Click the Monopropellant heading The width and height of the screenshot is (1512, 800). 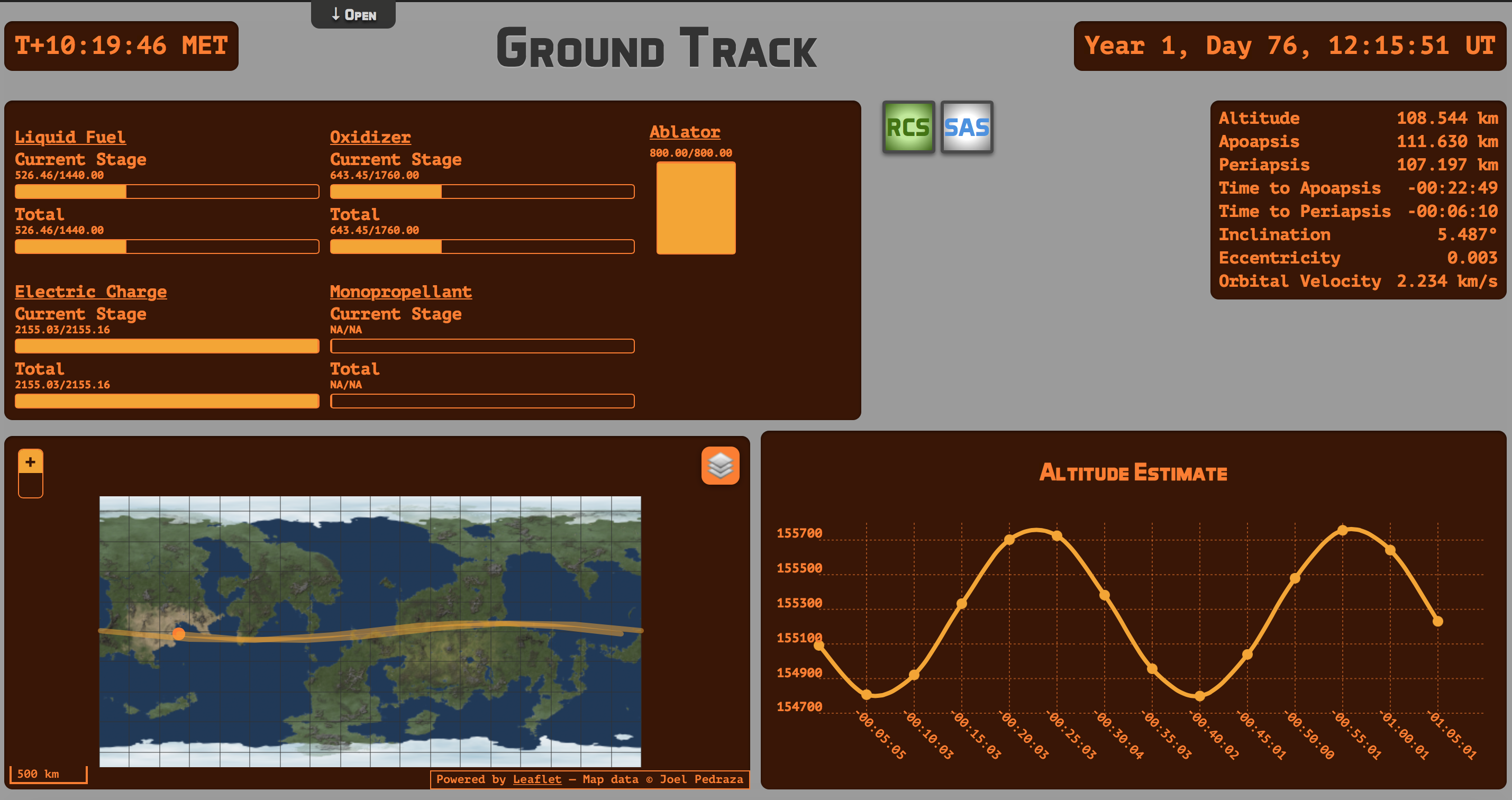point(400,292)
